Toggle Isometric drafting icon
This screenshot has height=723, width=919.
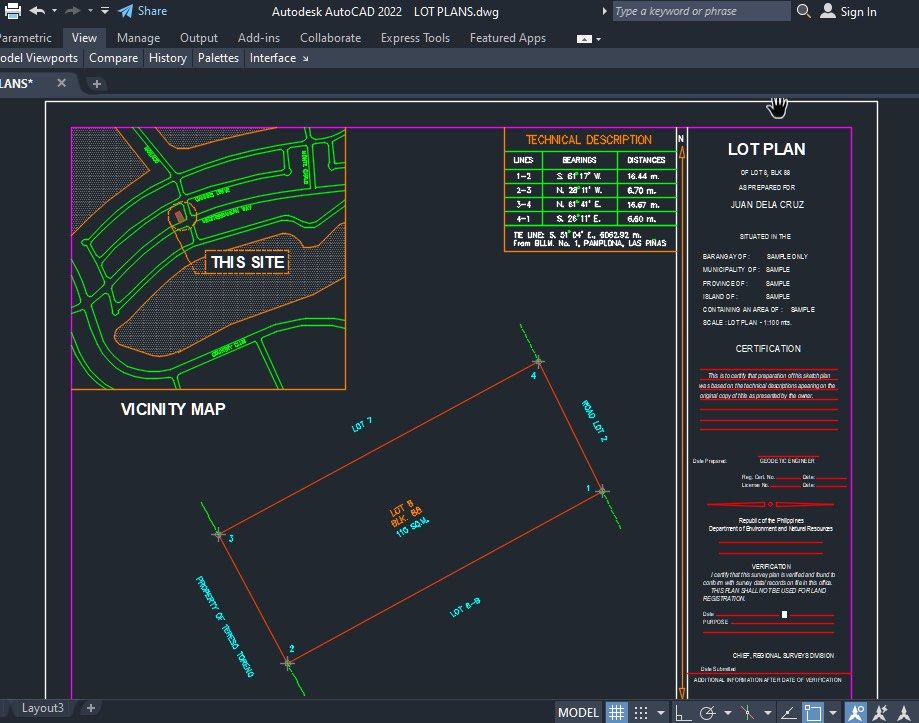[x=747, y=712]
